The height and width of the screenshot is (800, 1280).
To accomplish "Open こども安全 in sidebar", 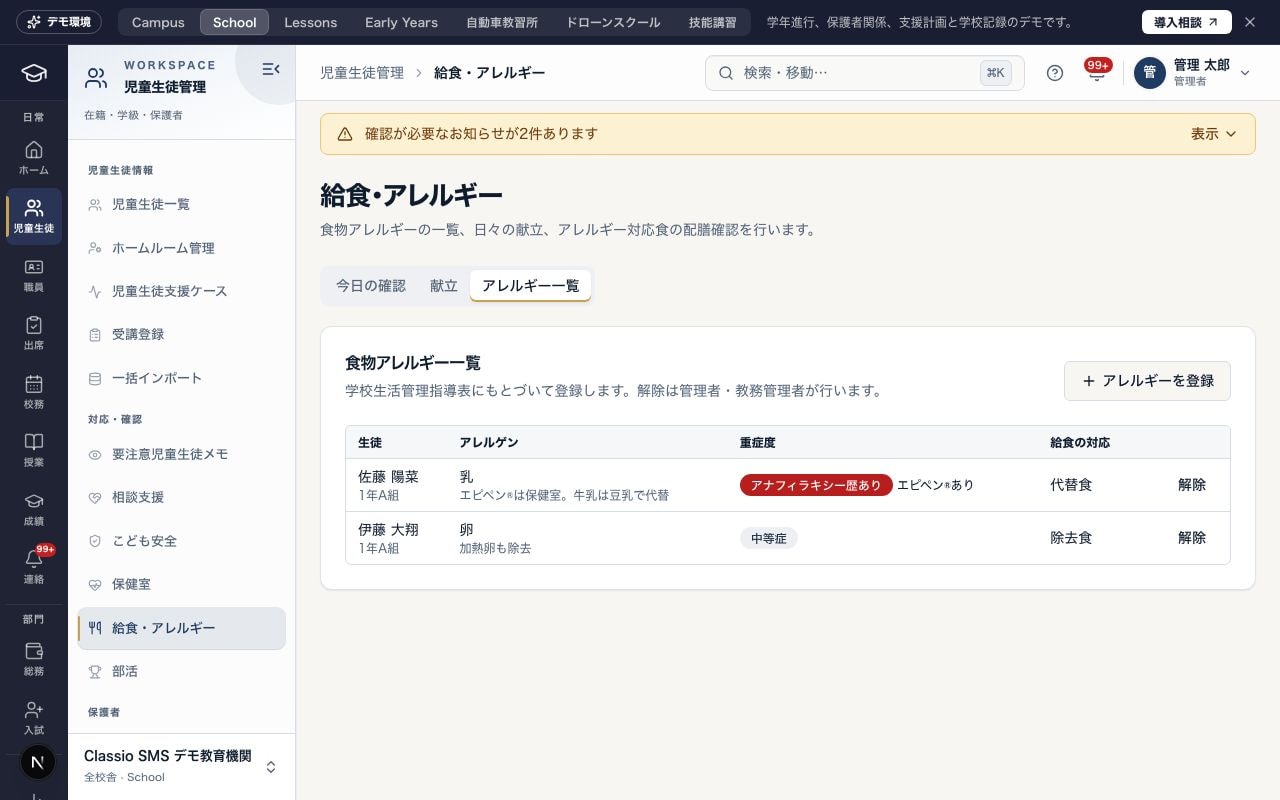I will (x=182, y=541).
